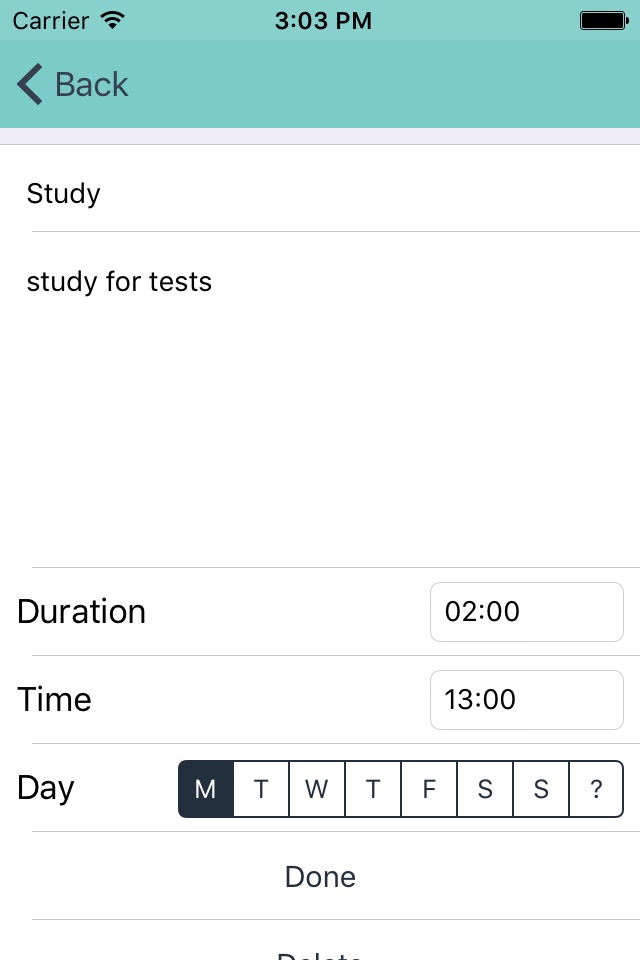The width and height of the screenshot is (640, 960).
Task: Select Friday (F) in the Day selector
Action: click(x=429, y=789)
